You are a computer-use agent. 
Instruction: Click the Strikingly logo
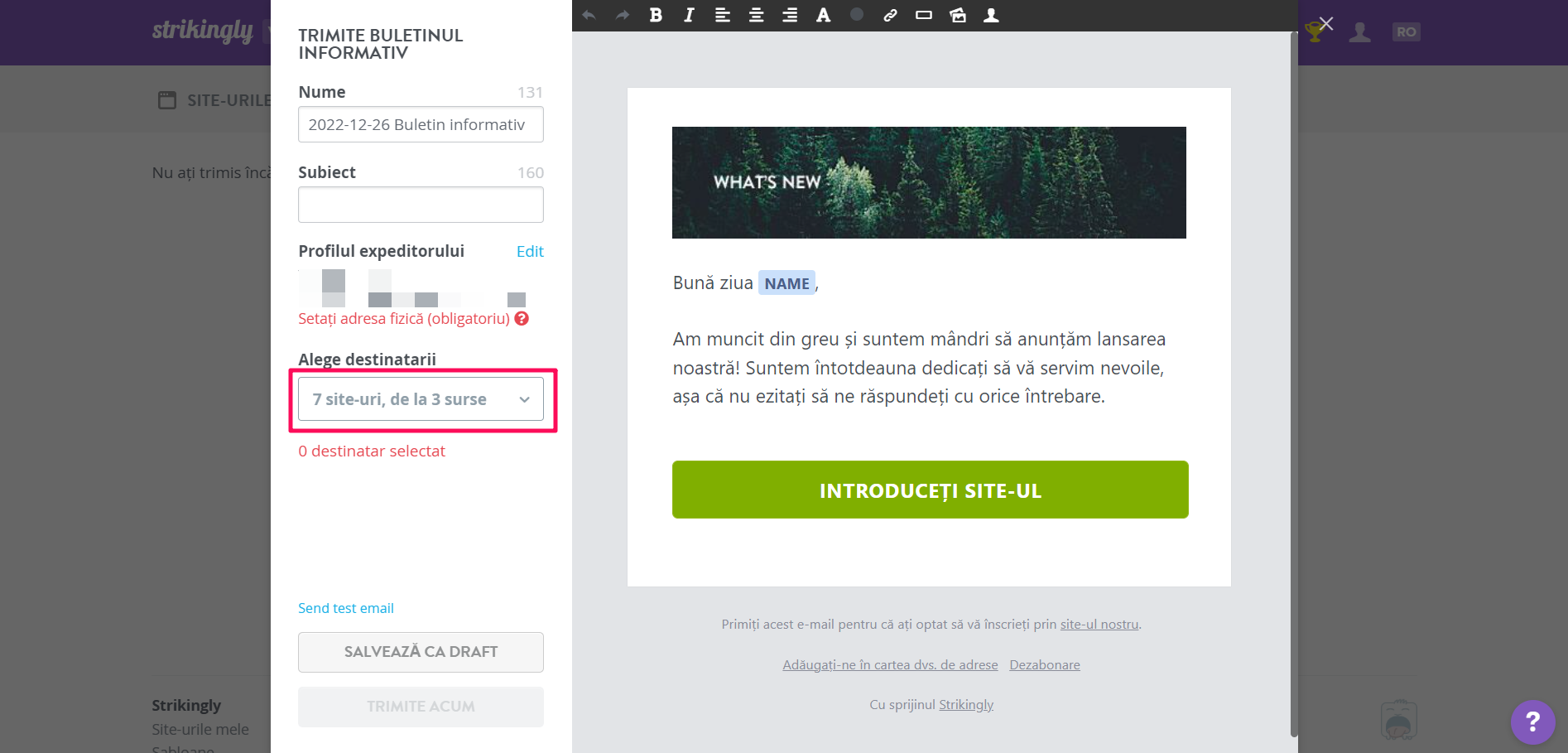coord(203,31)
